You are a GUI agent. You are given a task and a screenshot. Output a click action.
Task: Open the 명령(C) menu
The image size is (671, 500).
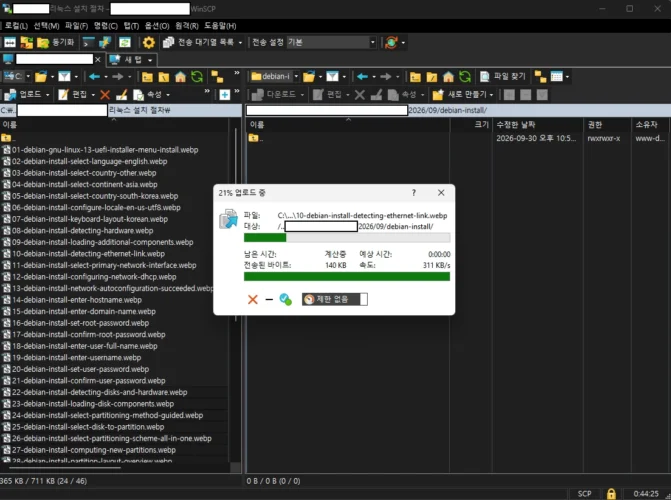point(106,26)
